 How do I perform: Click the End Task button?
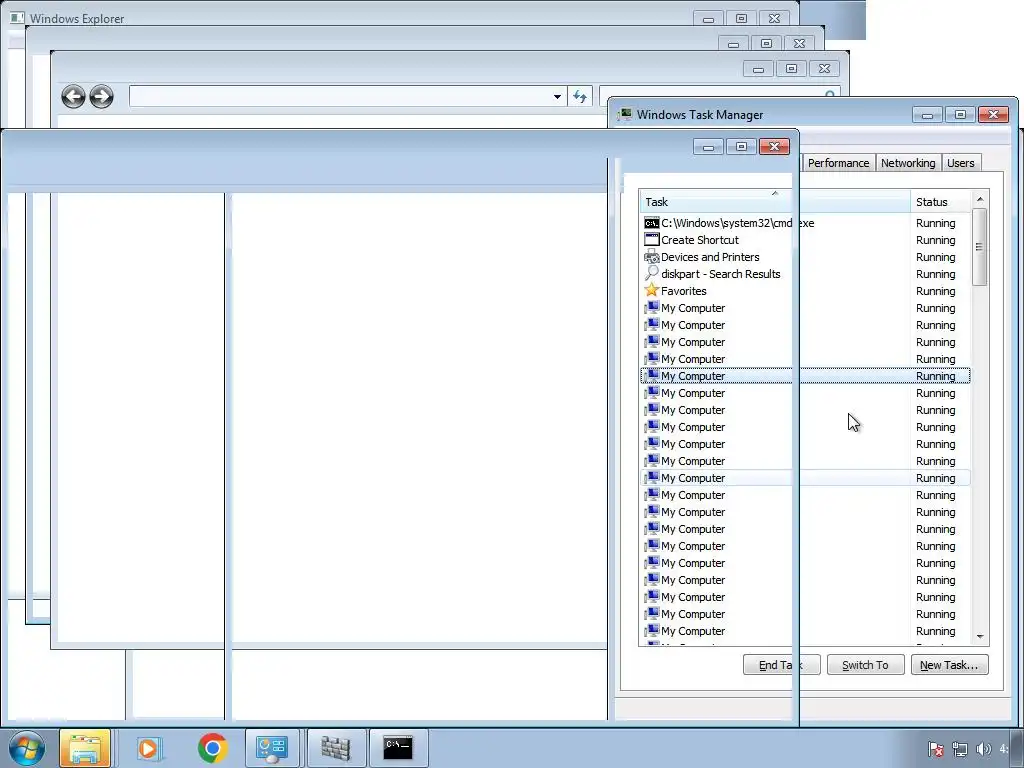click(781, 665)
